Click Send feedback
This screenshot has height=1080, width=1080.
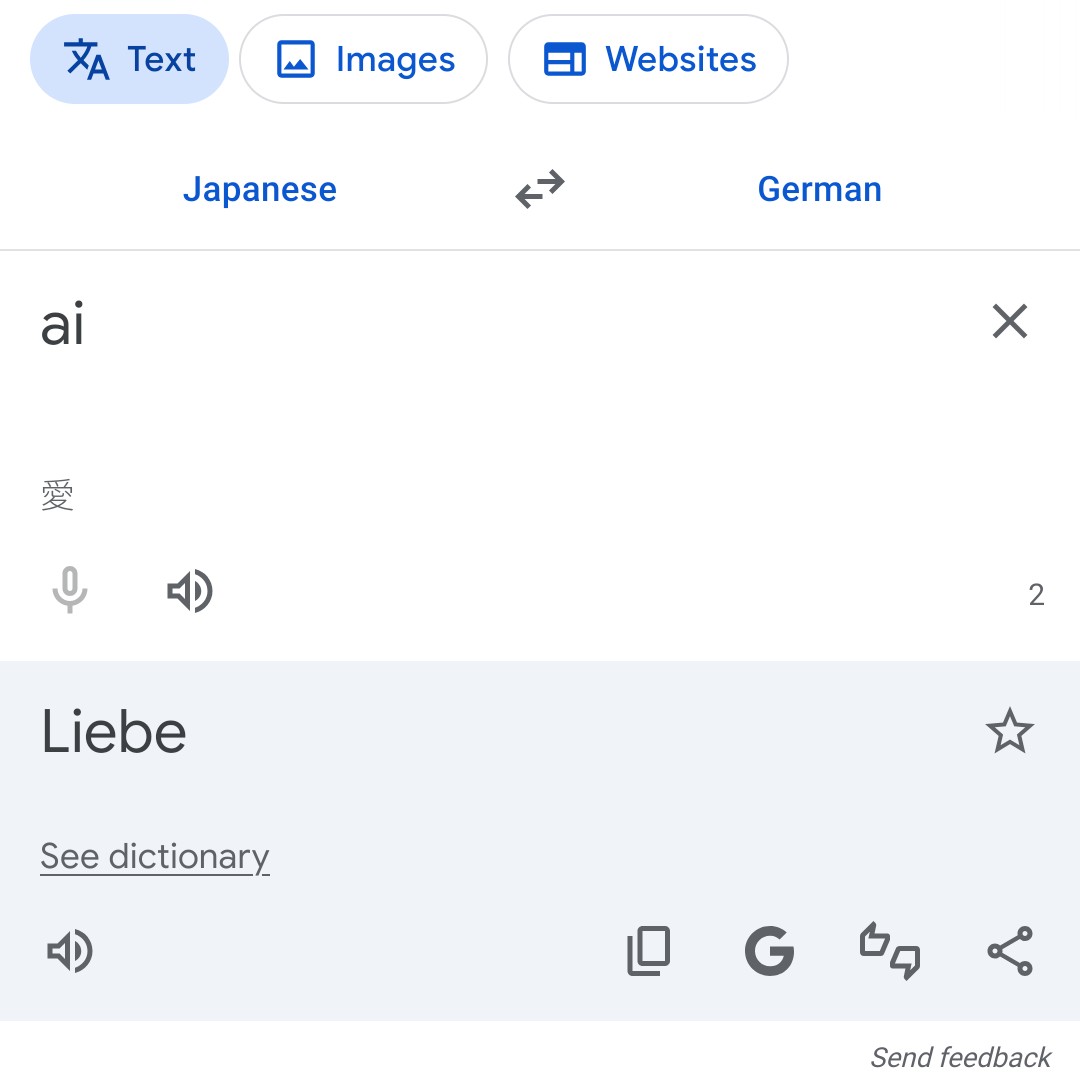pos(959,1057)
